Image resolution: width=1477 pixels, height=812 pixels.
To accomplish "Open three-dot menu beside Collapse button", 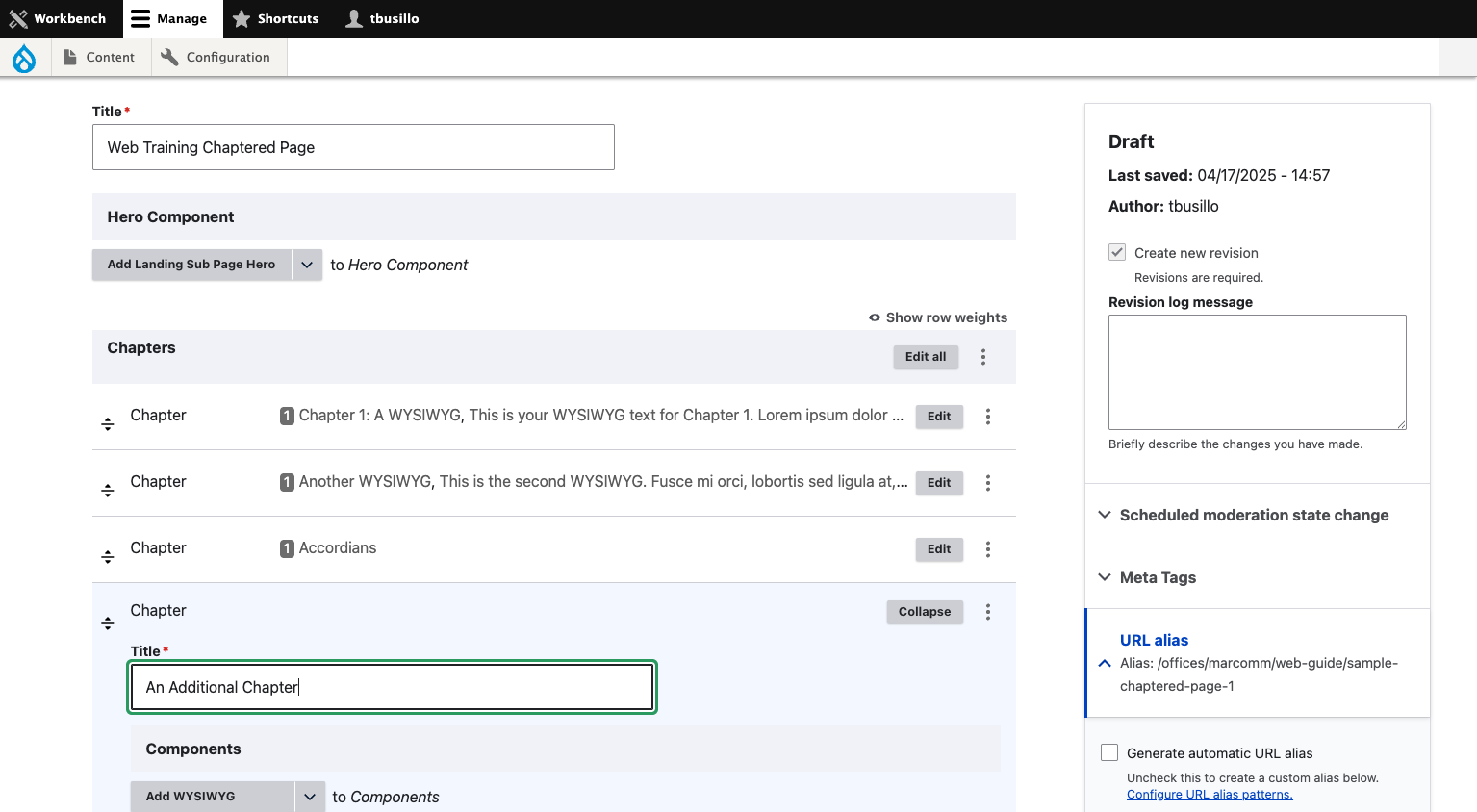I will point(988,612).
